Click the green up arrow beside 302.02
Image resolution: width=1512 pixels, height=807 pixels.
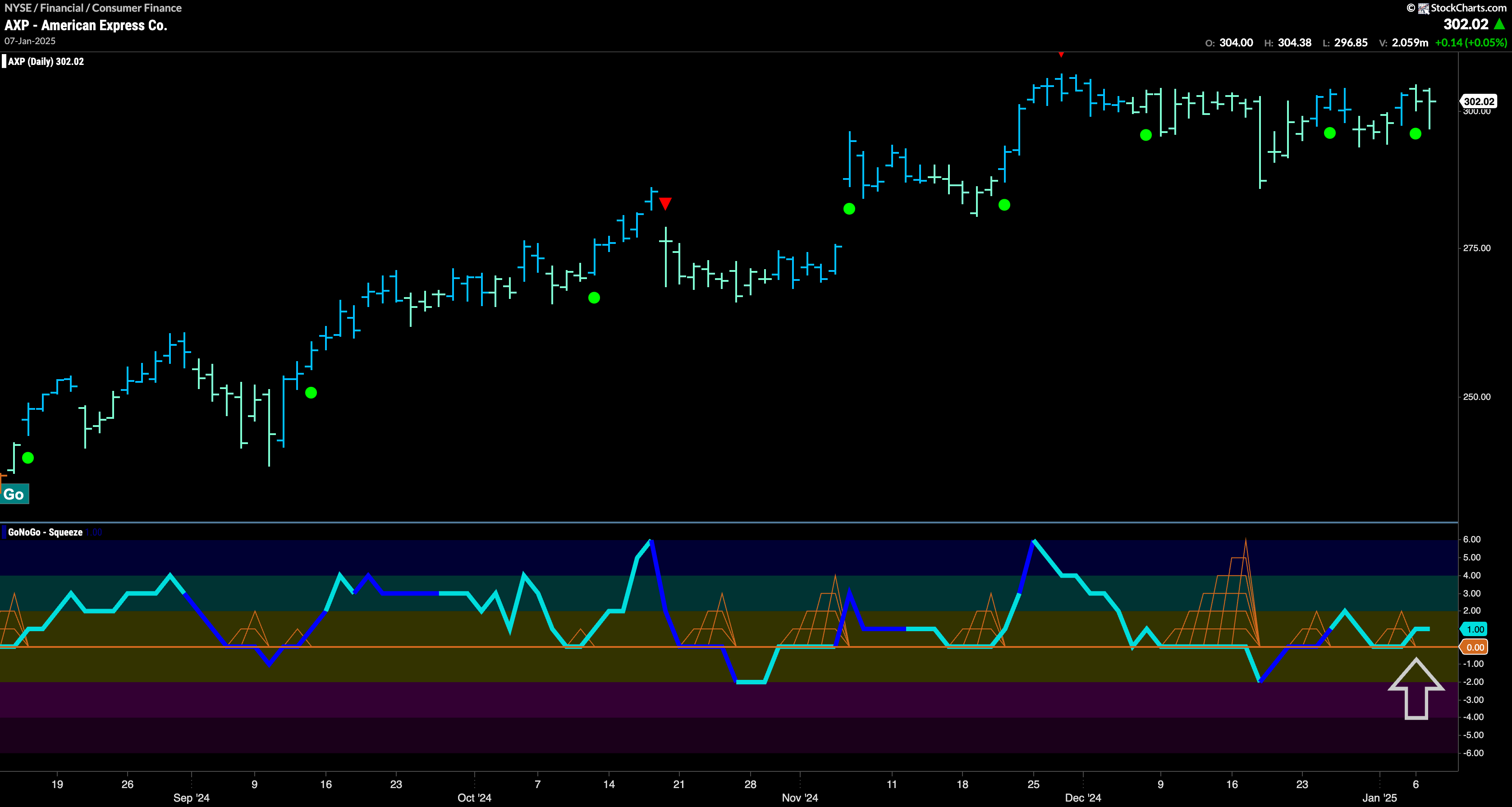tap(1499, 24)
